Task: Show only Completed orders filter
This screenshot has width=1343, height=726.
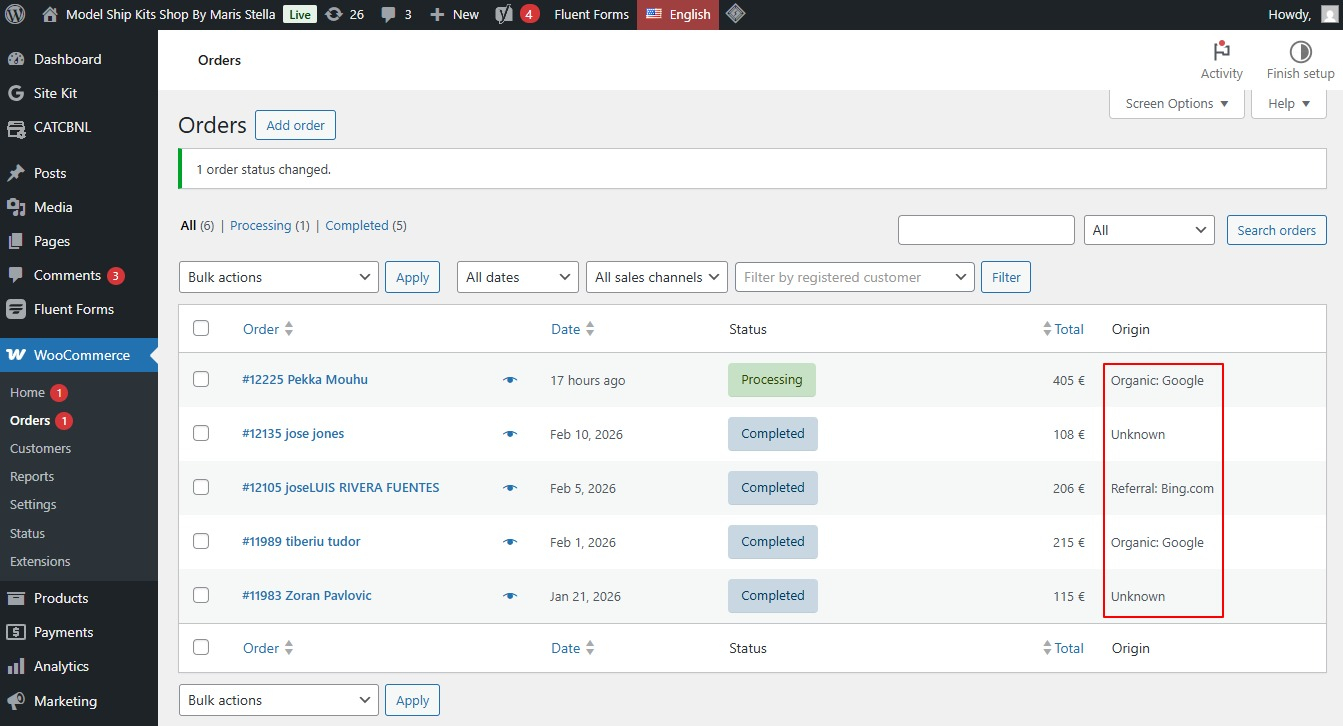Action: click(x=356, y=225)
